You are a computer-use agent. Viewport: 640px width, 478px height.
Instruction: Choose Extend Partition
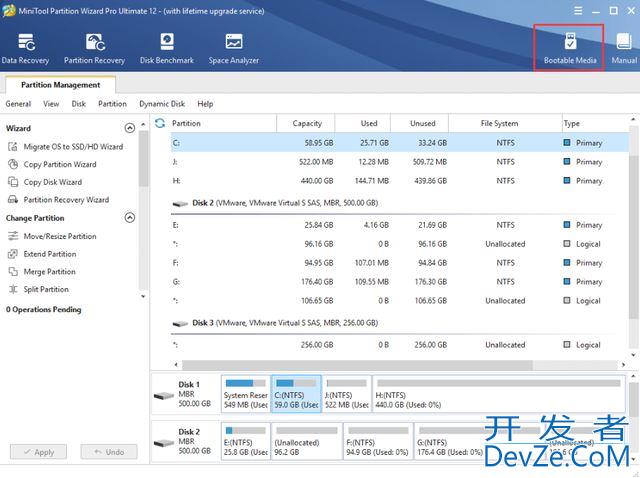click(x=42, y=254)
